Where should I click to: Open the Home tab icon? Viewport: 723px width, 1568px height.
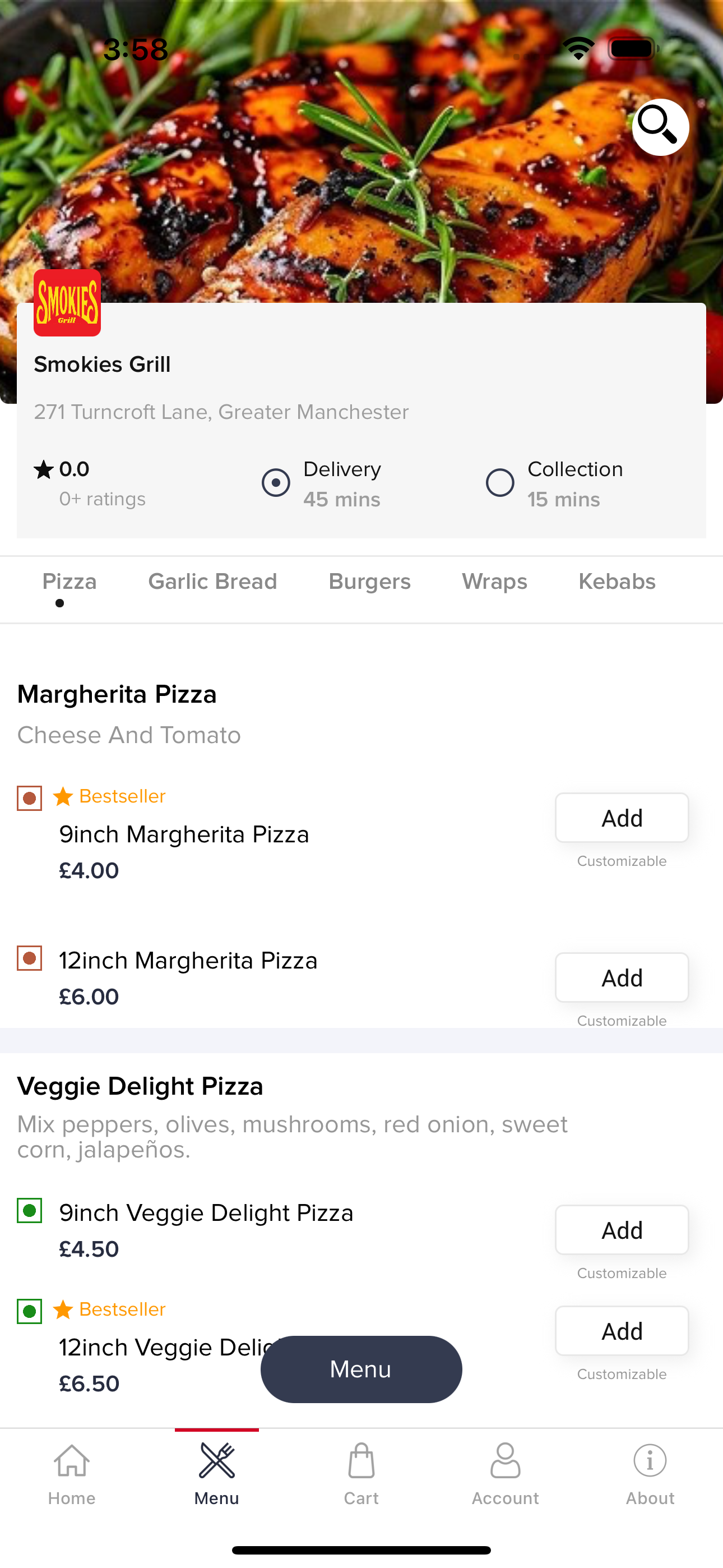pyautogui.click(x=72, y=1461)
